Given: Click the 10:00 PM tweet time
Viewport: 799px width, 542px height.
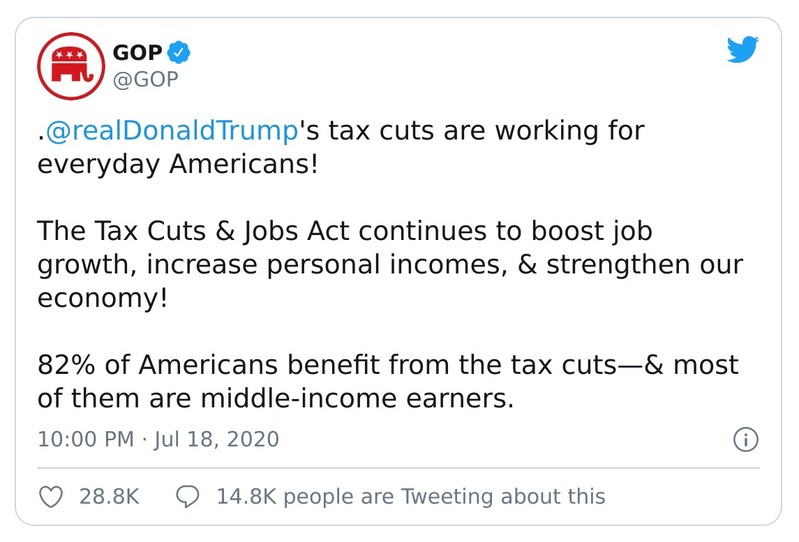Looking at the screenshot, I should tap(86, 439).
